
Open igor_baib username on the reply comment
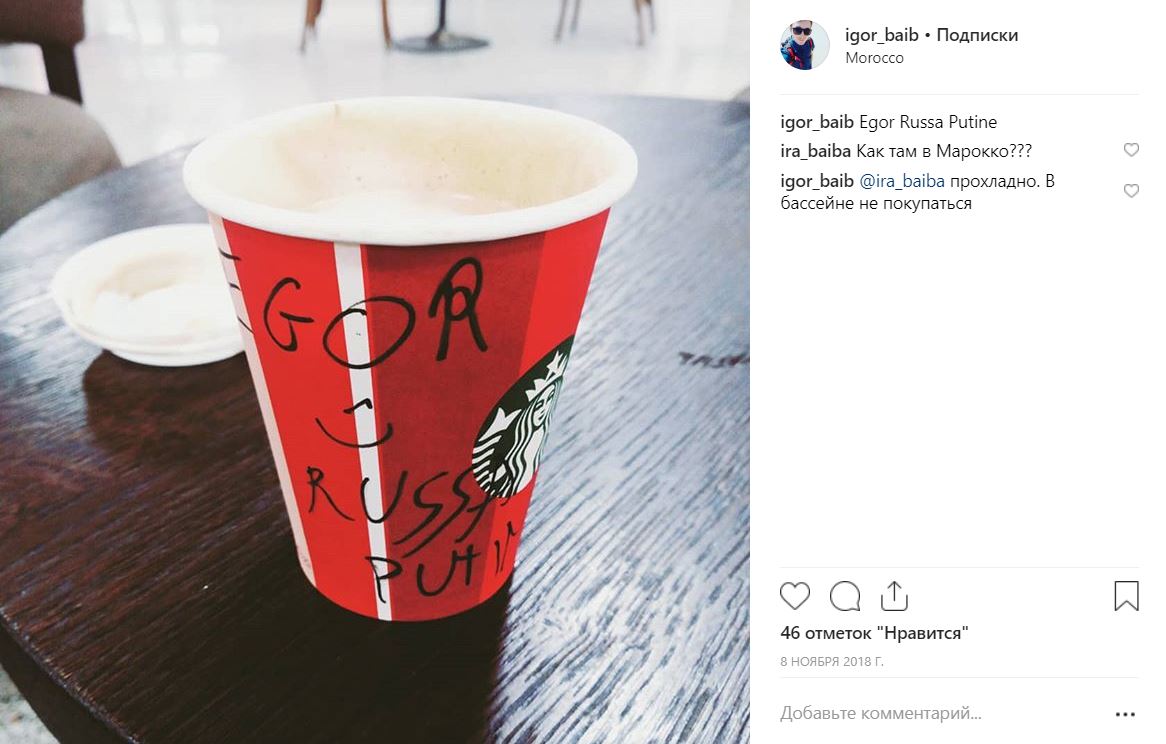pos(817,181)
